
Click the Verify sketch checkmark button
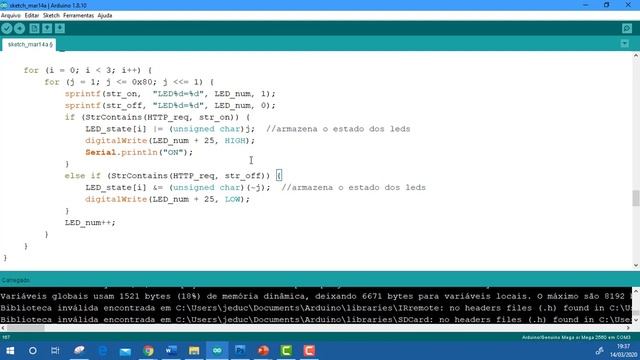coord(7,28)
